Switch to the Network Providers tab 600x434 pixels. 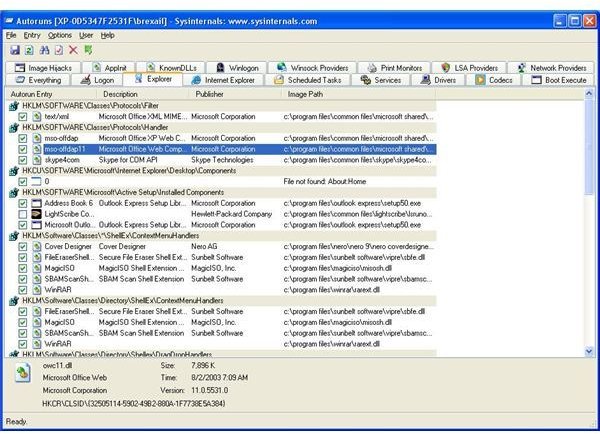[x=551, y=68]
